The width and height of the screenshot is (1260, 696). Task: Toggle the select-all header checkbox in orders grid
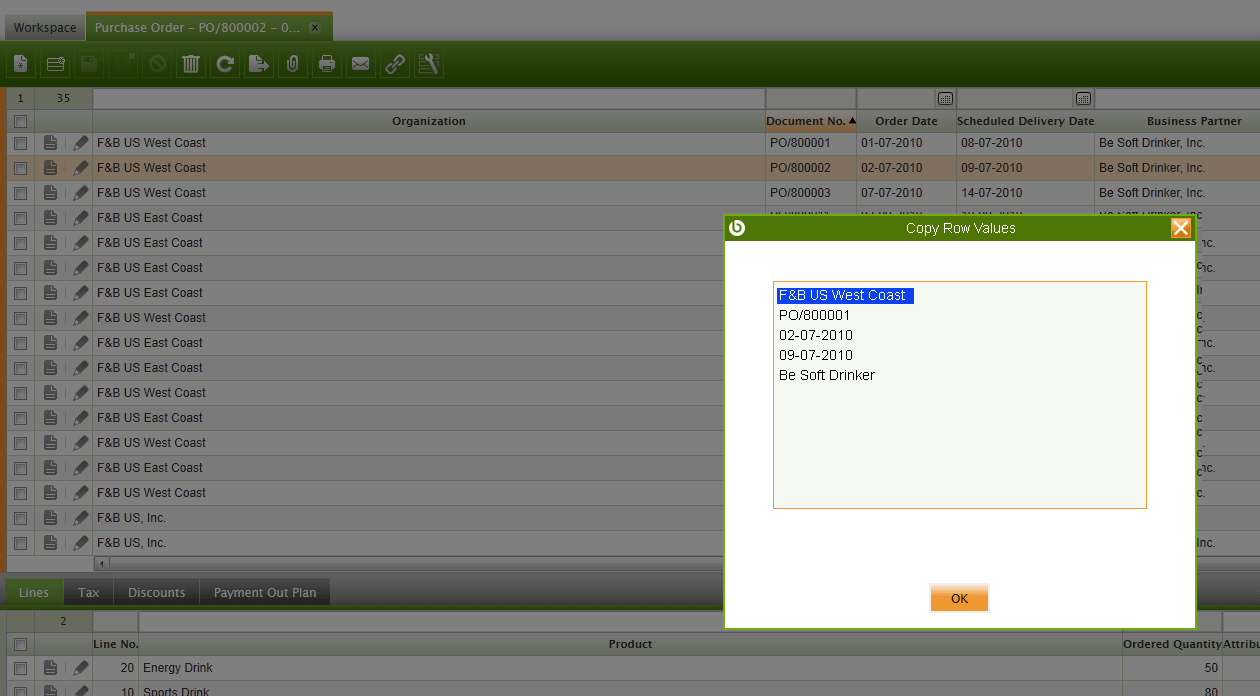[x=21, y=121]
